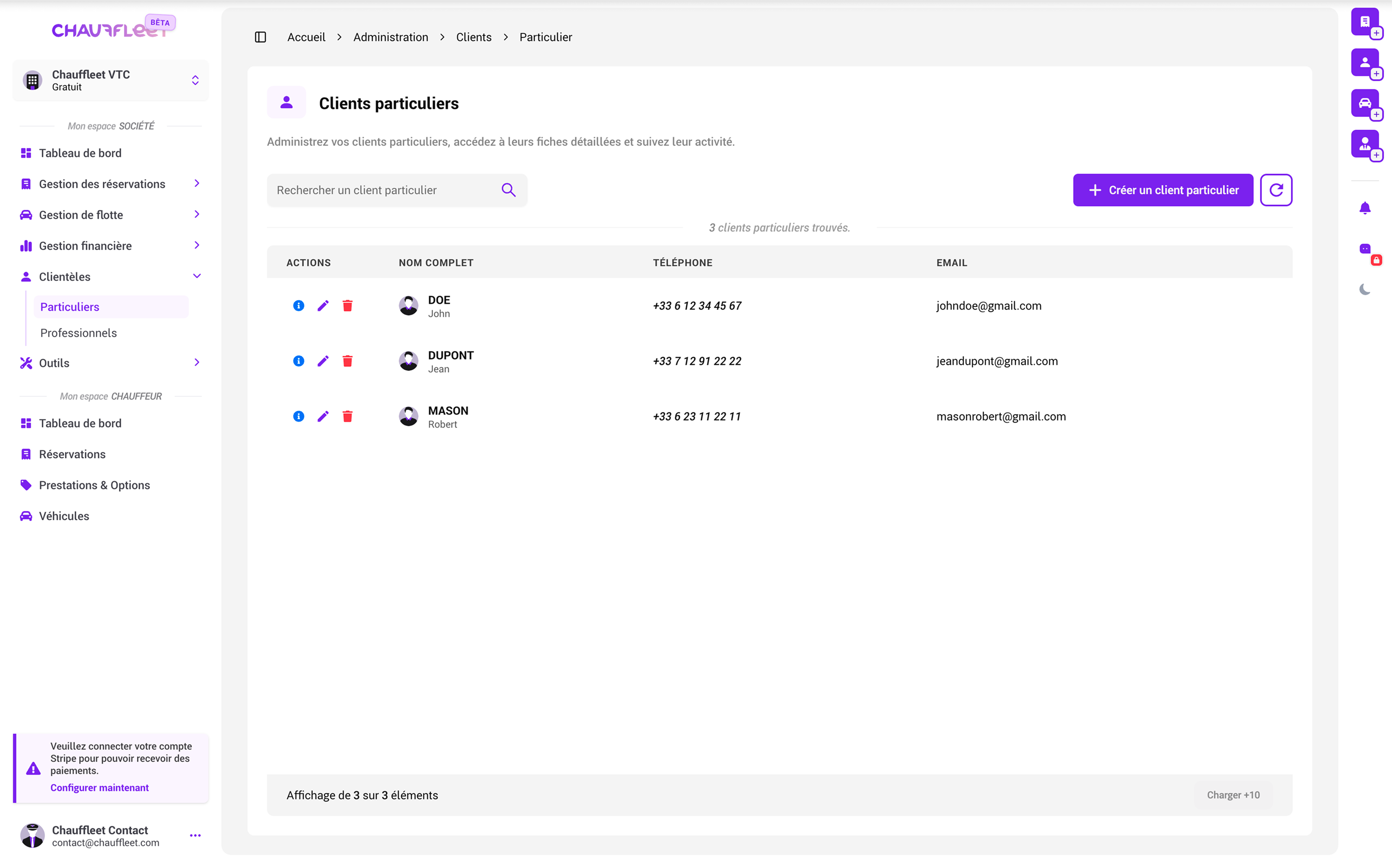1392x868 pixels.
Task: Open Configurer maintenant for Stripe setup
Action: (x=100, y=787)
